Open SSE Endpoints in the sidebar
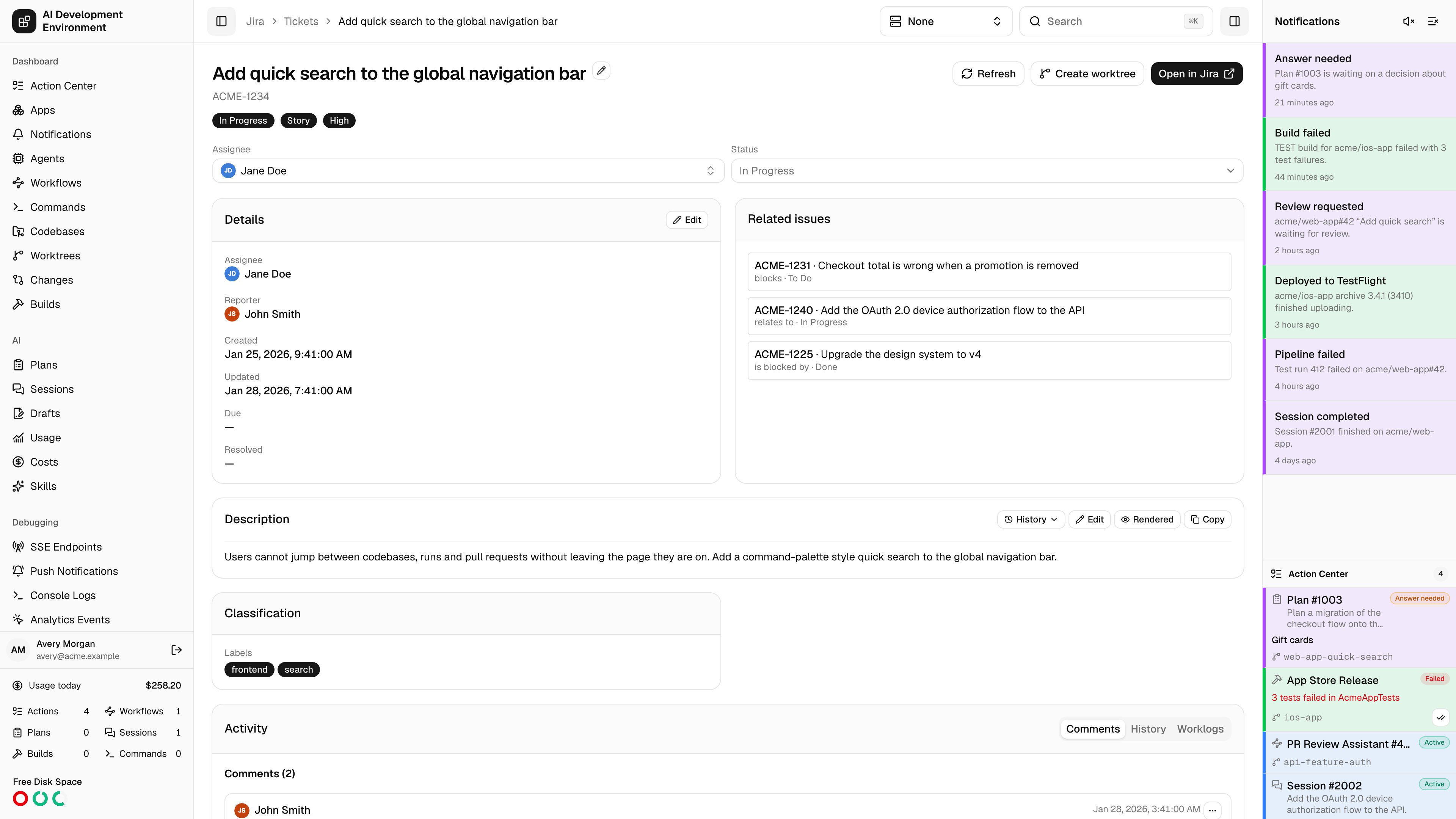 point(97,547)
